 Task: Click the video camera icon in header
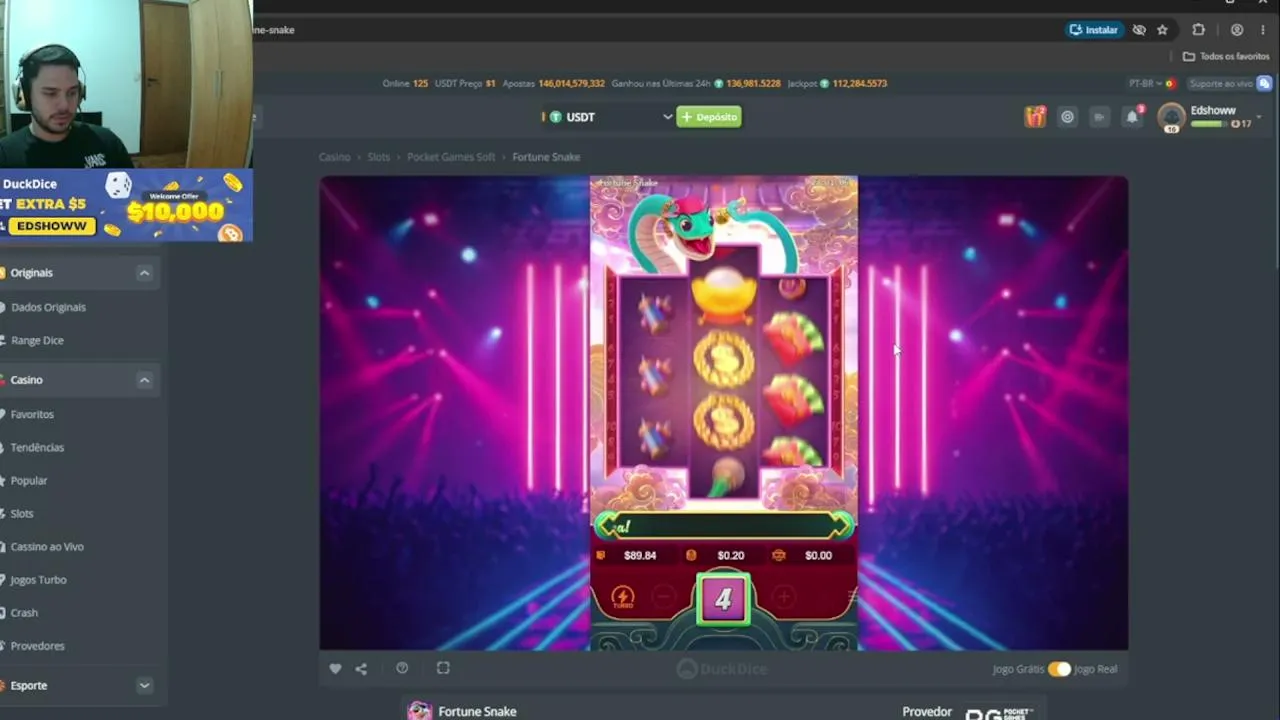pos(1099,117)
